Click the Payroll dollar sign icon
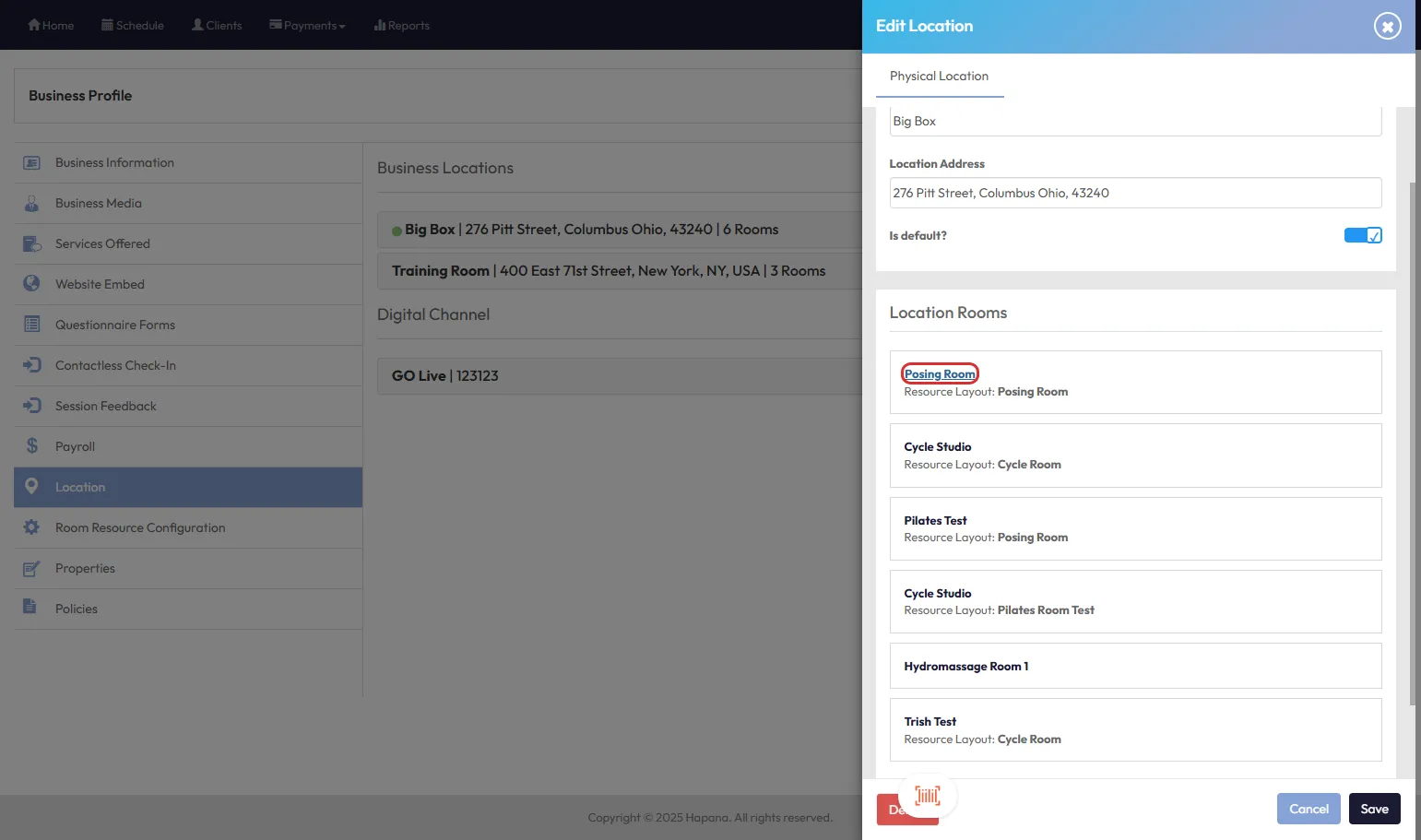The image size is (1421, 840). [31, 446]
